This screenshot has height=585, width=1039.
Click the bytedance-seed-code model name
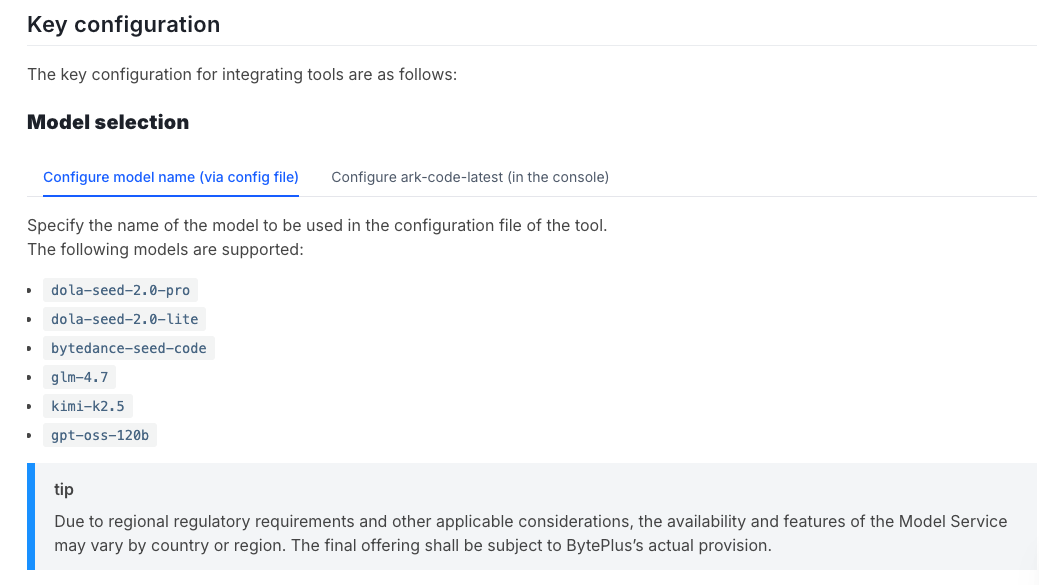pyautogui.click(x=129, y=348)
